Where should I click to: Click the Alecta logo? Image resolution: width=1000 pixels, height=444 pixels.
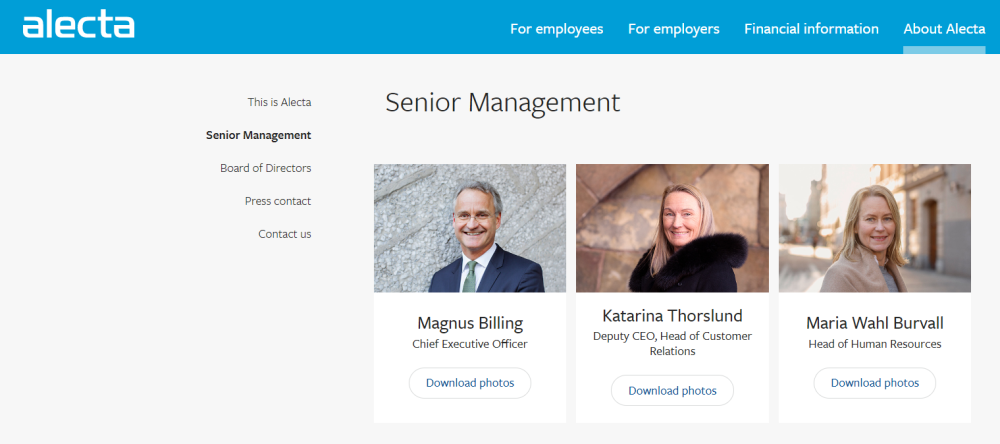point(78,26)
